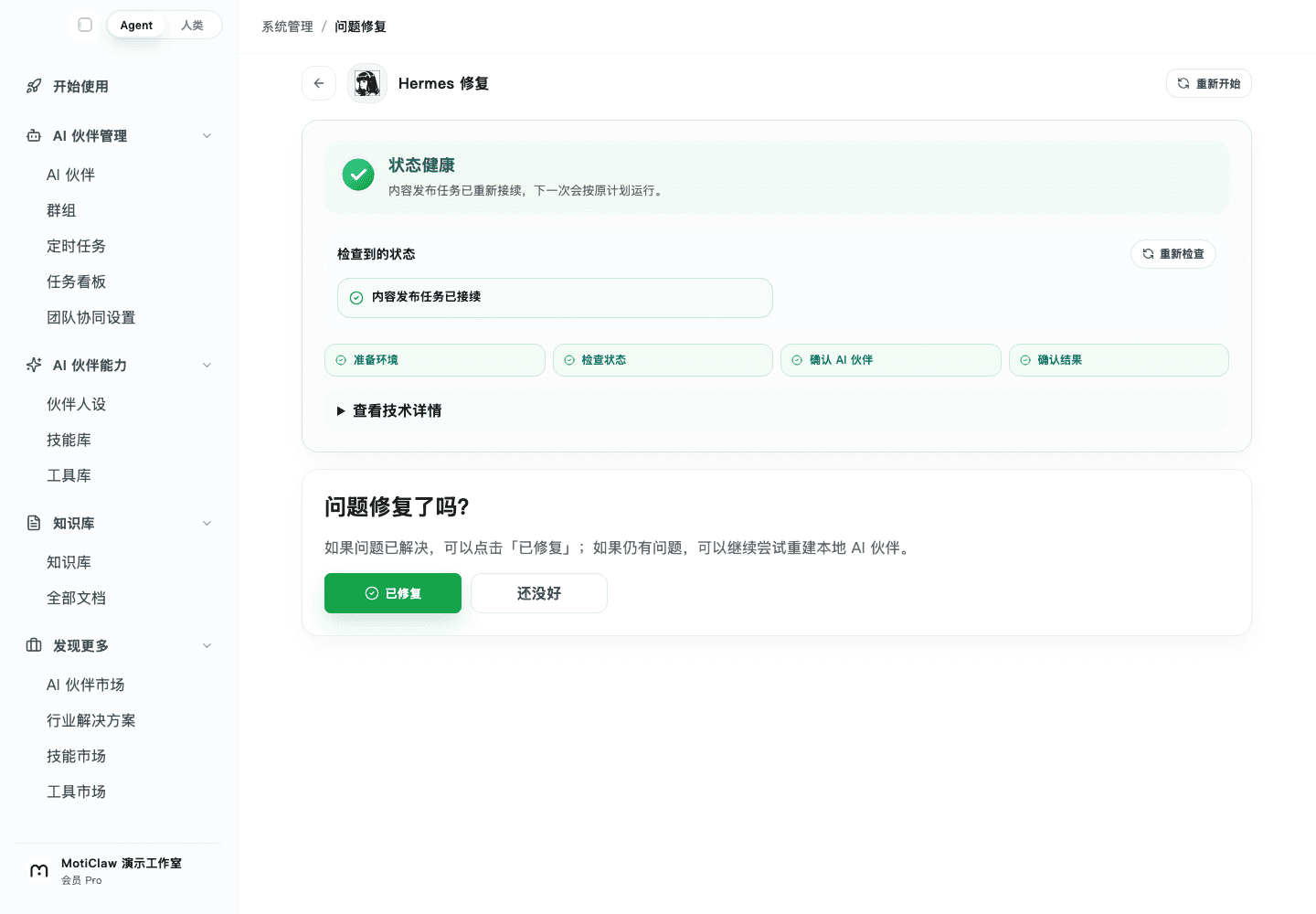
Task: Click the 重新开始 button
Action: pos(1208,83)
